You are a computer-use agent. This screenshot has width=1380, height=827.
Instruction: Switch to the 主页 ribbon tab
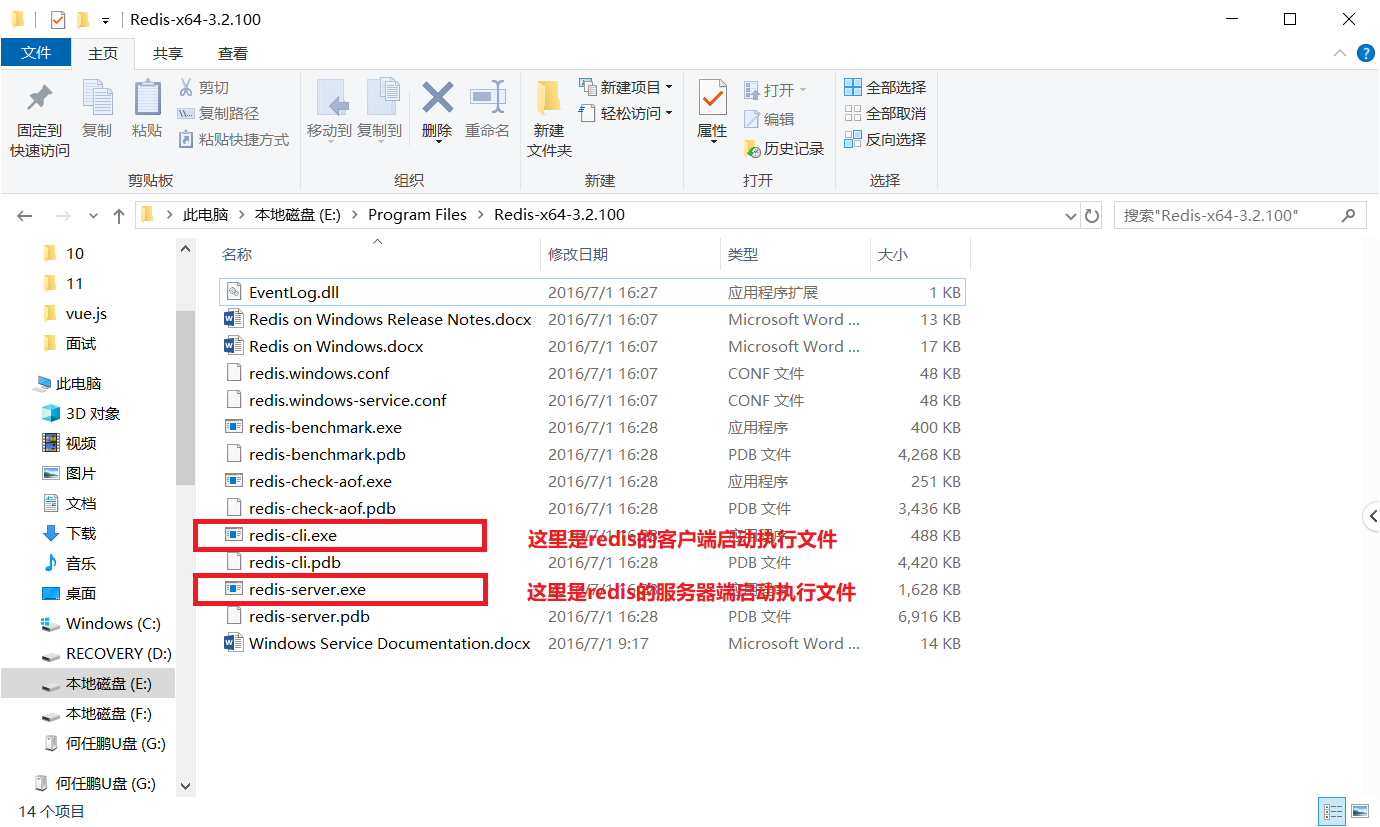pyautogui.click(x=103, y=53)
